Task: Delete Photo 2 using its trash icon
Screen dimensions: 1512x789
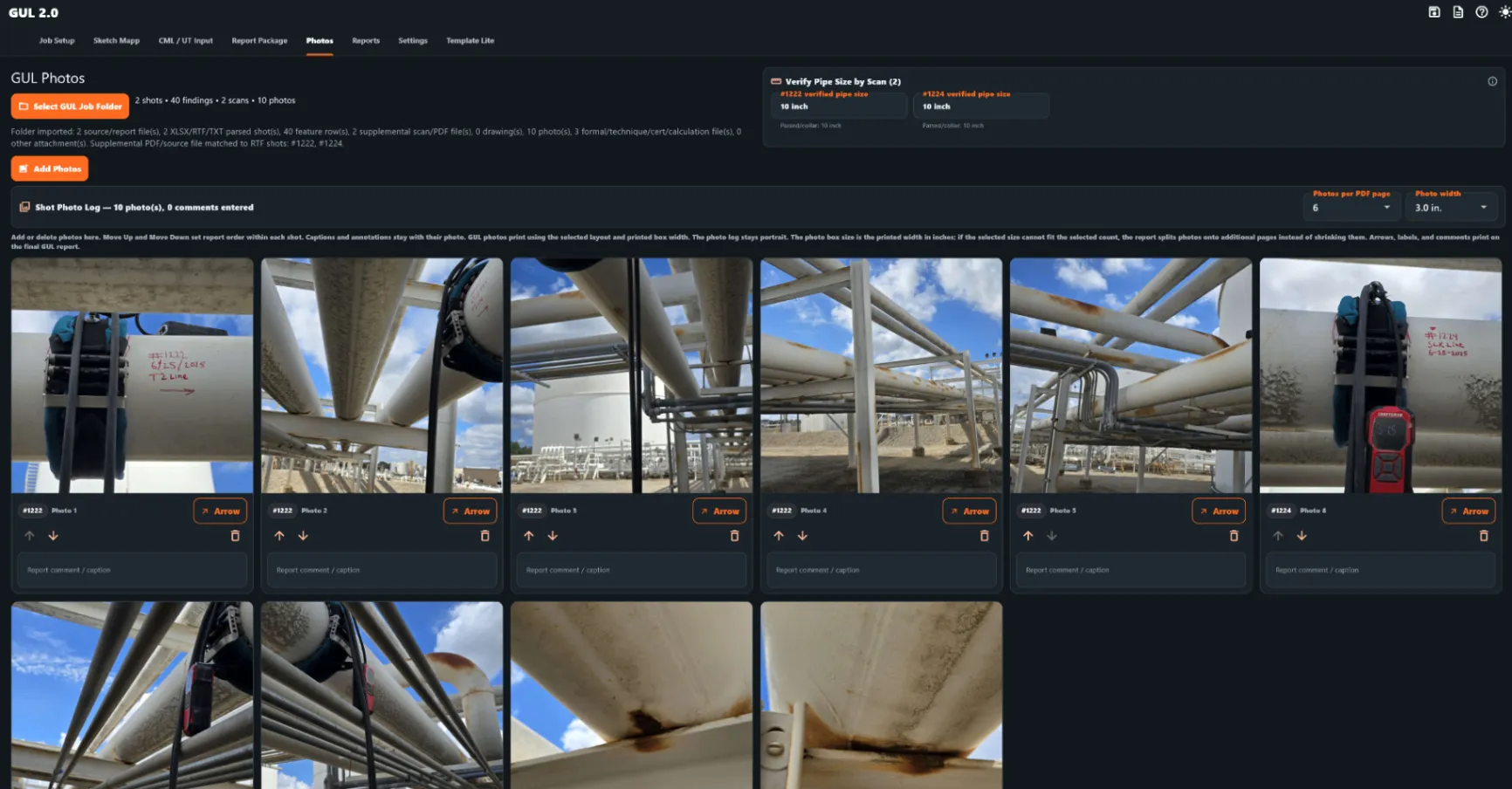Action: coord(485,536)
